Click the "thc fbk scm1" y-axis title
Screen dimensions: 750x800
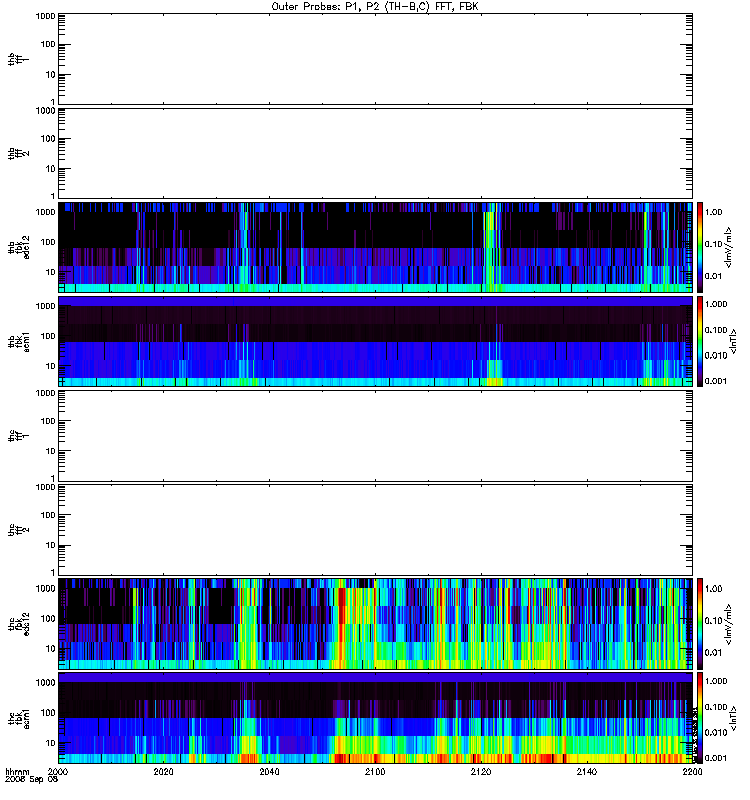point(18,718)
